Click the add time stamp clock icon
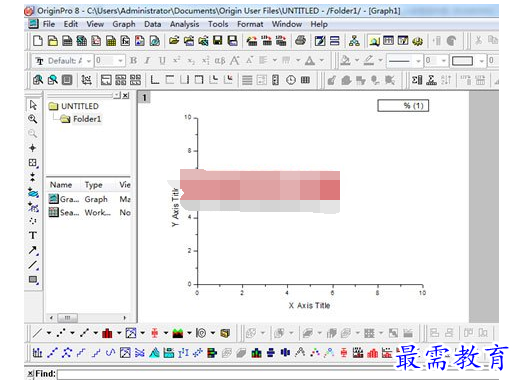Viewport: 517px width, 389px height. click(x=291, y=80)
